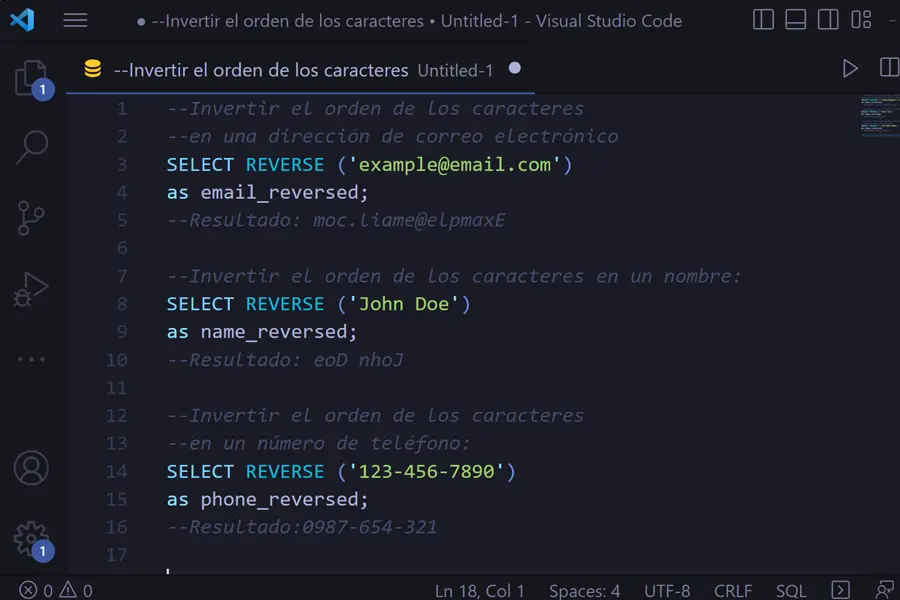Open the language mode picker showing SQL
This screenshot has height=600, width=900.
(x=791, y=590)
